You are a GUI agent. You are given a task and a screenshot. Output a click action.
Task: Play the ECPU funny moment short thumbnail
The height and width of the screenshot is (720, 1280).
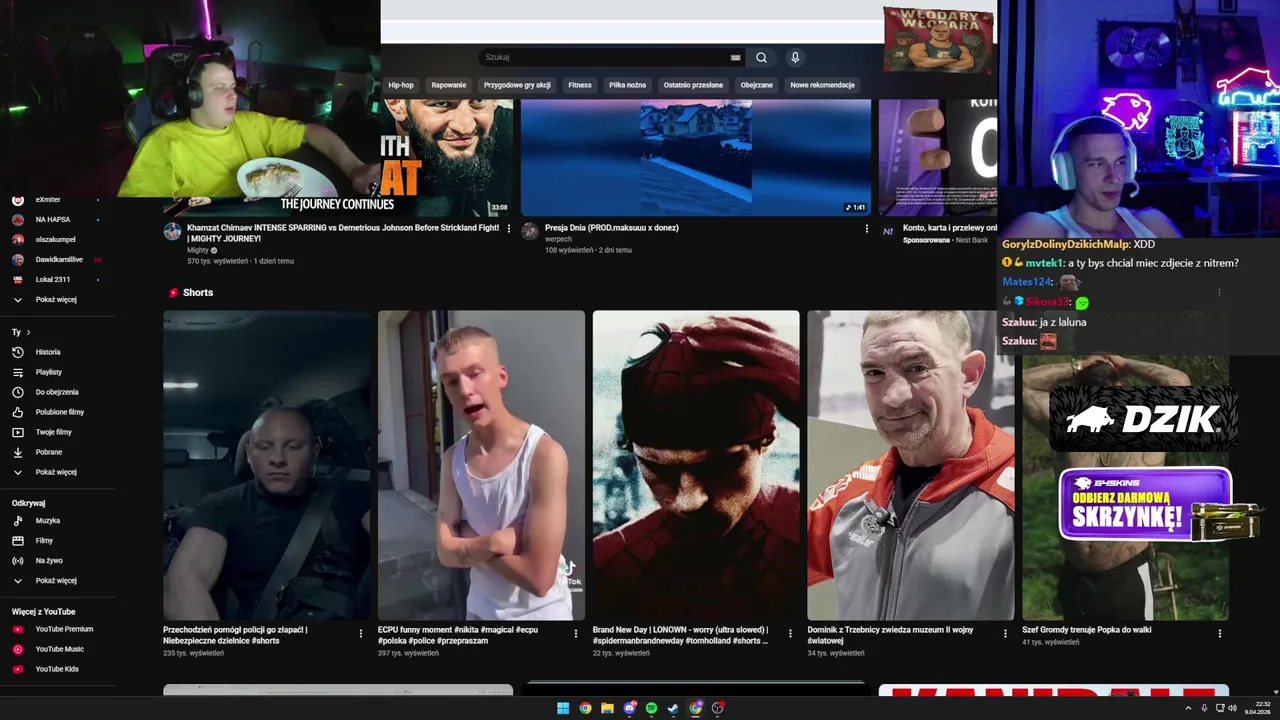(481, 465)
